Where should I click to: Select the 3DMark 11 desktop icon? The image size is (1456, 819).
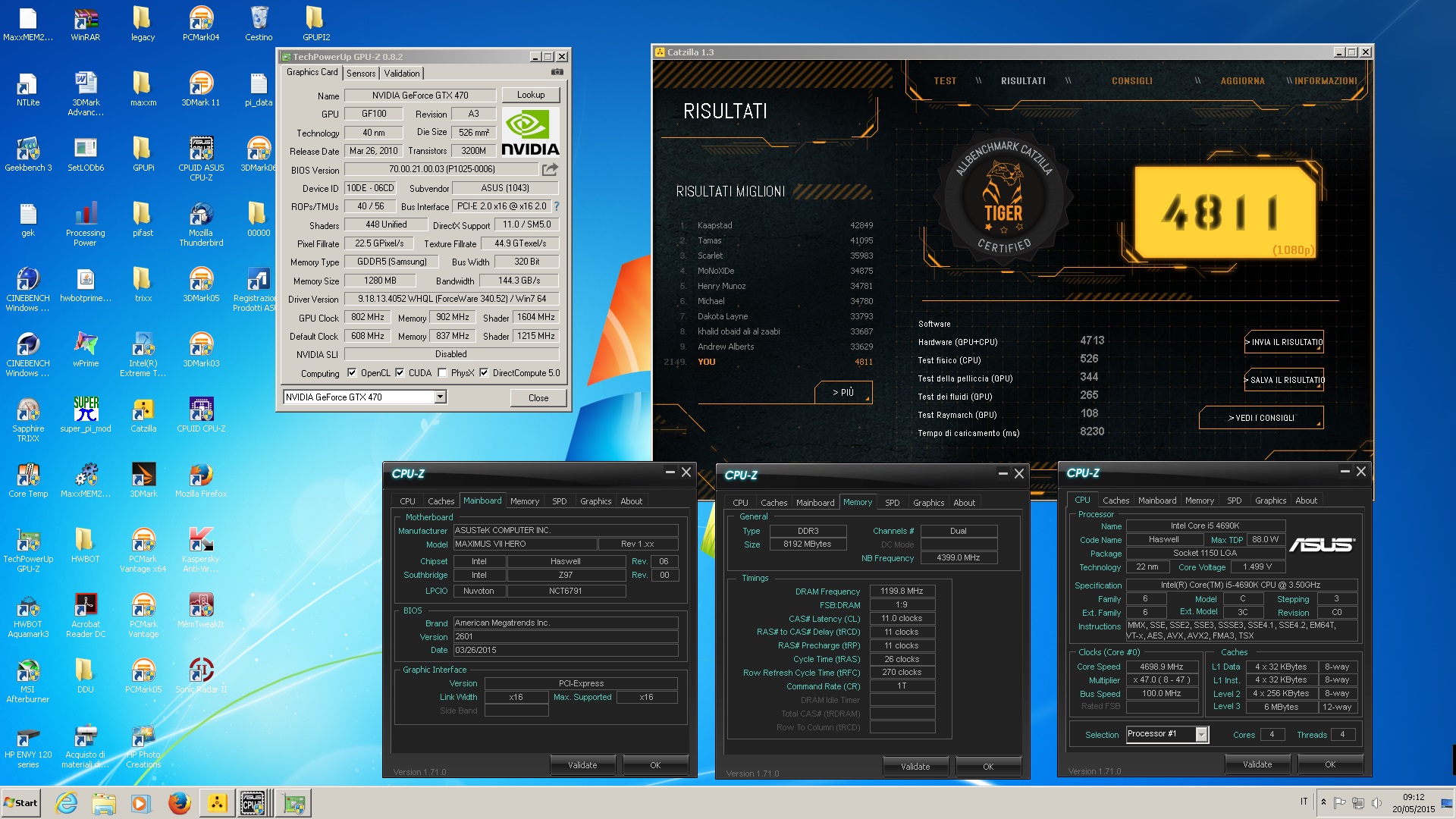[201, 89]
